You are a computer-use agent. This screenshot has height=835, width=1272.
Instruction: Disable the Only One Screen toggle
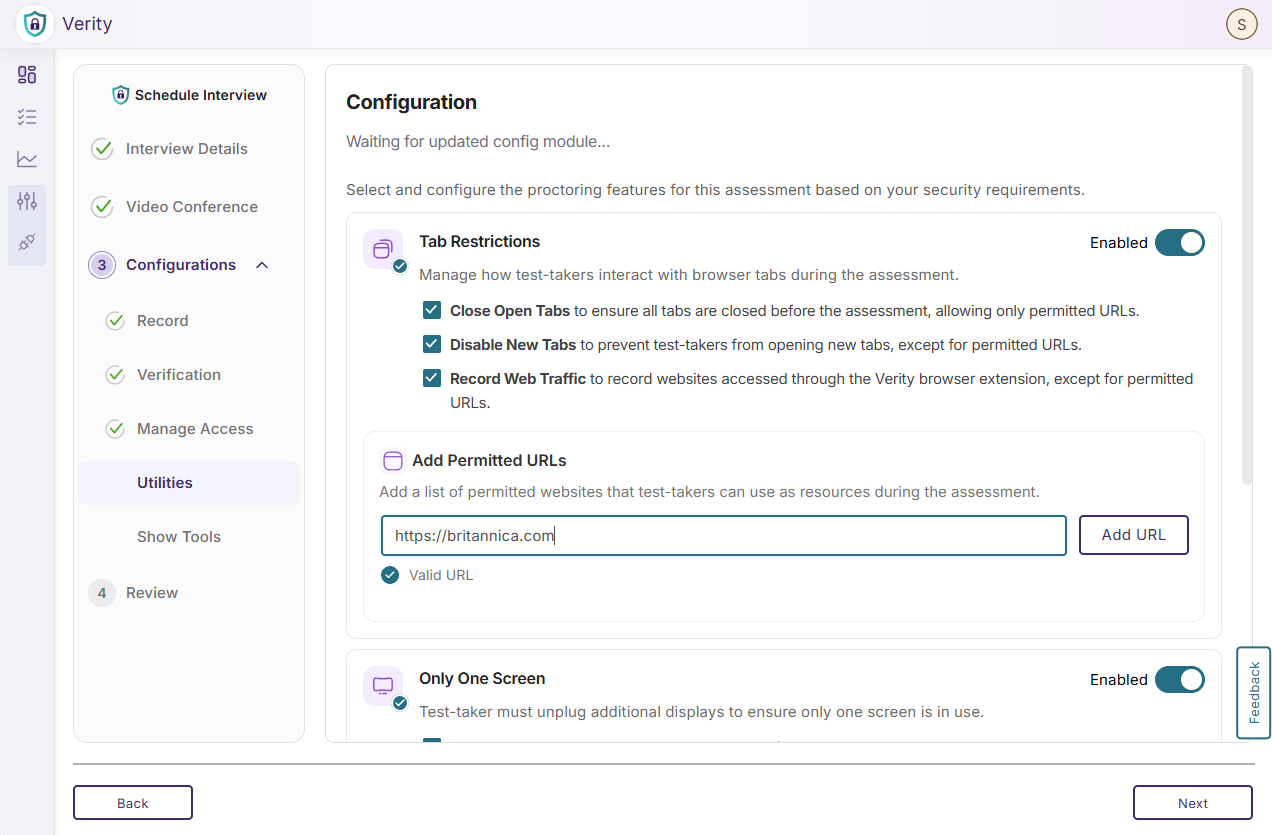tap(1180, 679)
